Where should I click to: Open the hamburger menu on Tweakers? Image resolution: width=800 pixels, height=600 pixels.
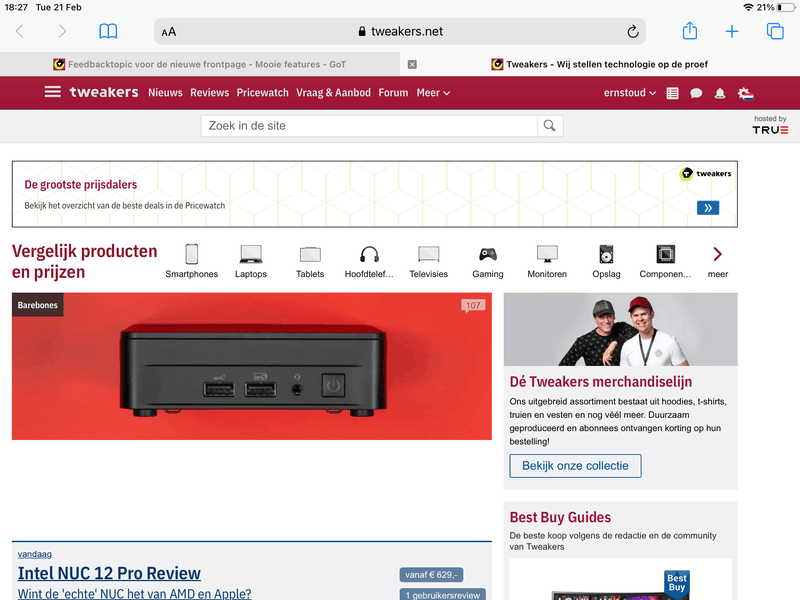tap(53, 92)
